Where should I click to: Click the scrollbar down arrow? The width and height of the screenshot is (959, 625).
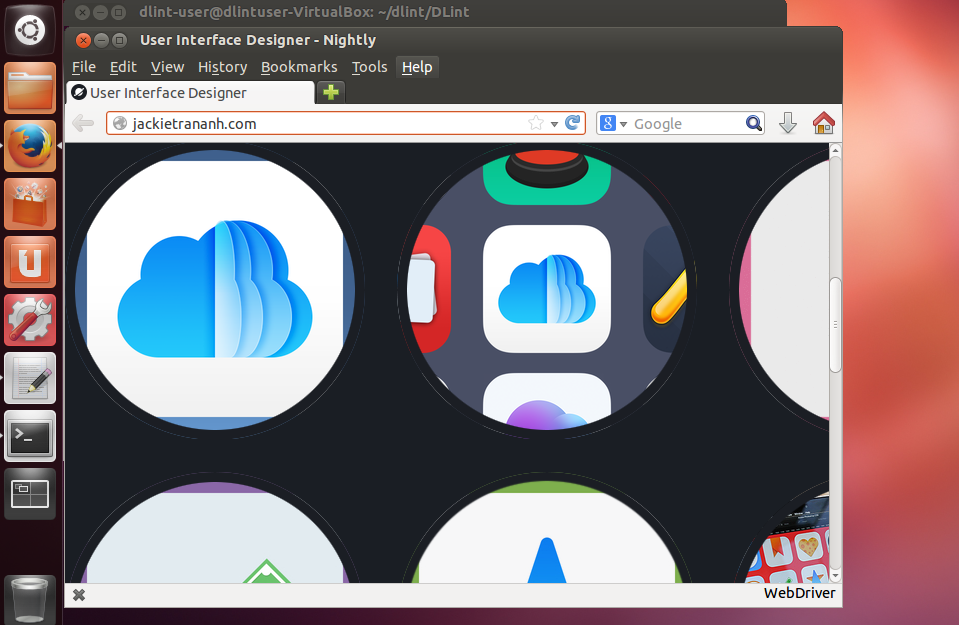point(835,576)
